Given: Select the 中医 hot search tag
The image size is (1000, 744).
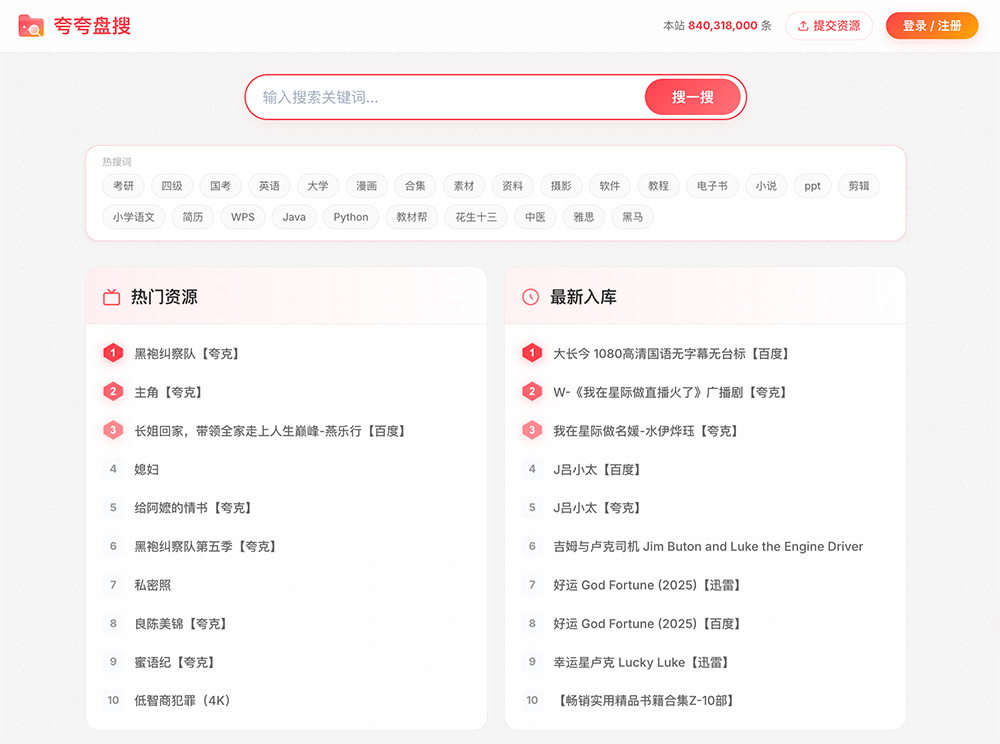Looking at the screenshot, I should tap(535, 217).
